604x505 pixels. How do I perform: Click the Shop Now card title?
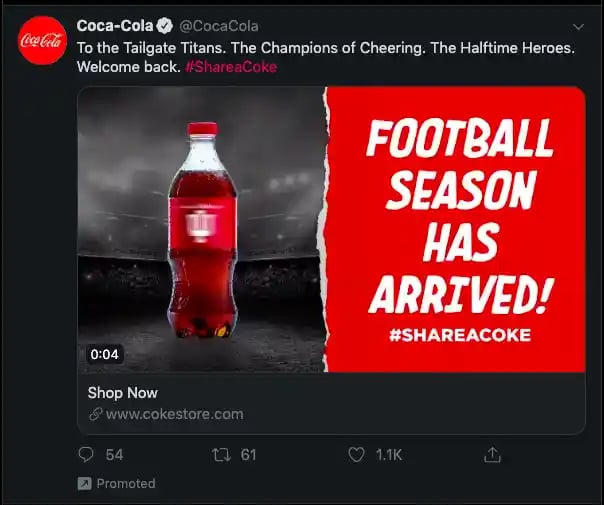122,393
